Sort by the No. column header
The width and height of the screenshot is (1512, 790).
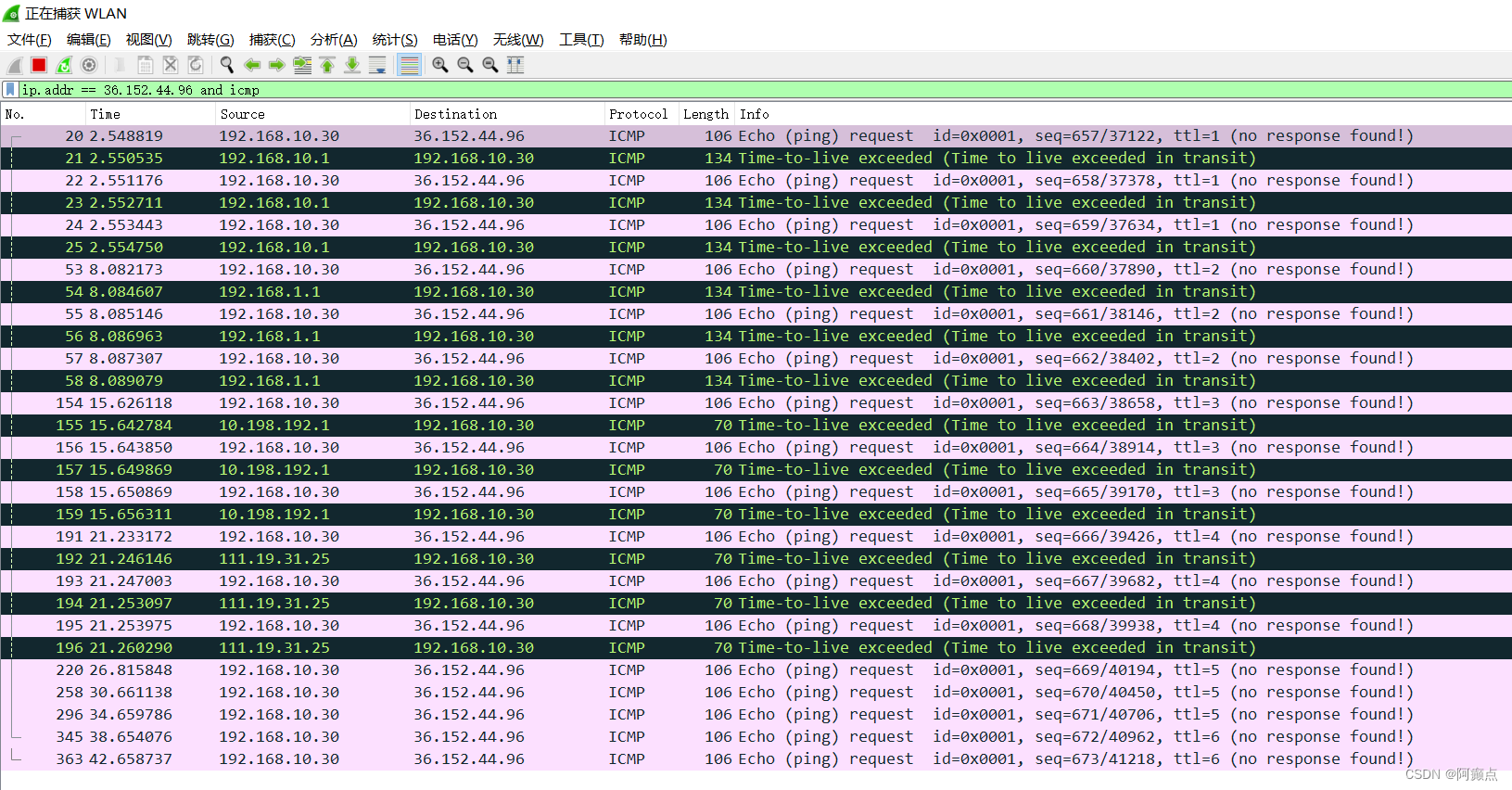coord(44,114)
